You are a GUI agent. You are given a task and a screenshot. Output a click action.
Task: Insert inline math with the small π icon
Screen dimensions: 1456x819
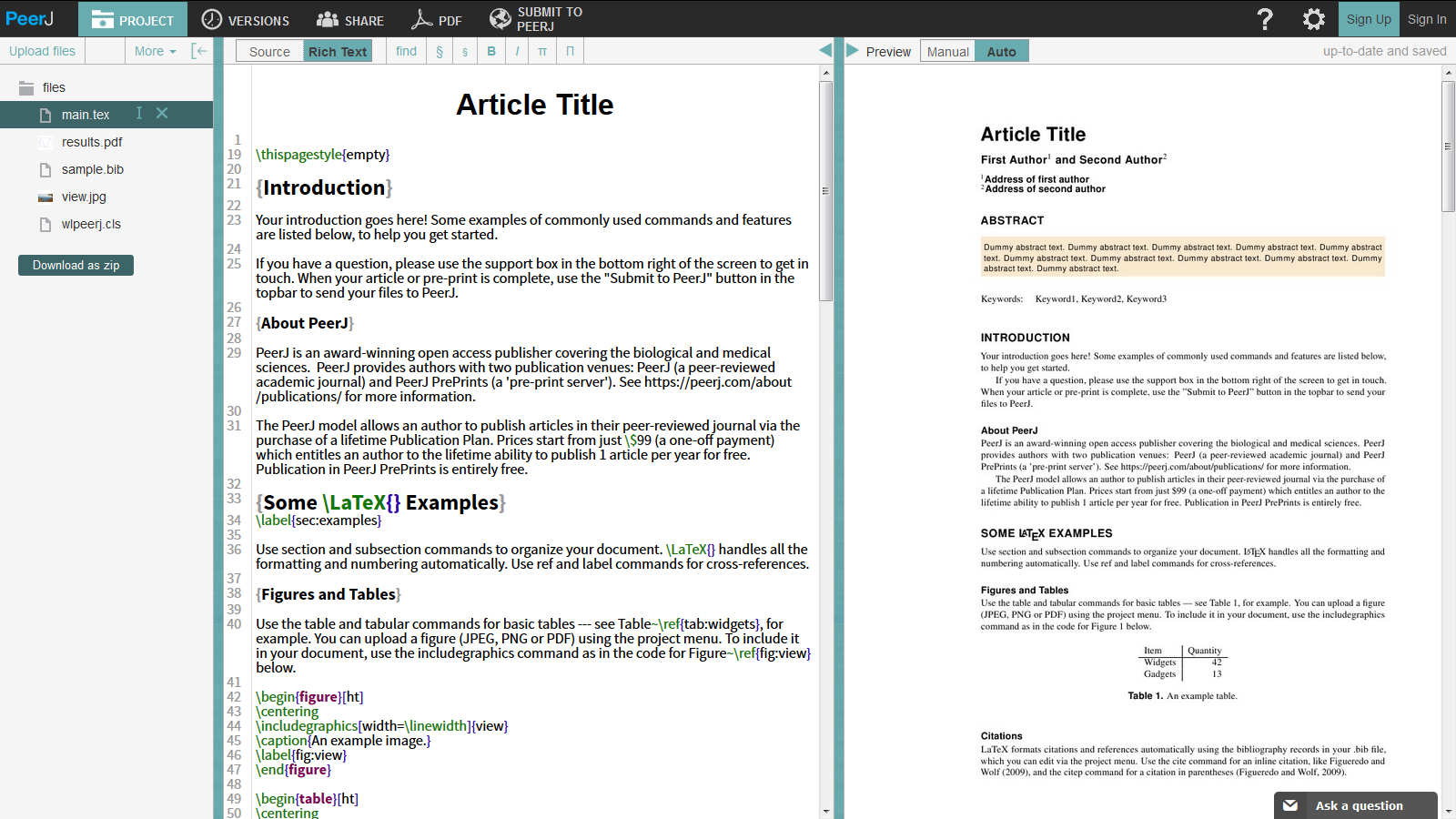[542, 51]
